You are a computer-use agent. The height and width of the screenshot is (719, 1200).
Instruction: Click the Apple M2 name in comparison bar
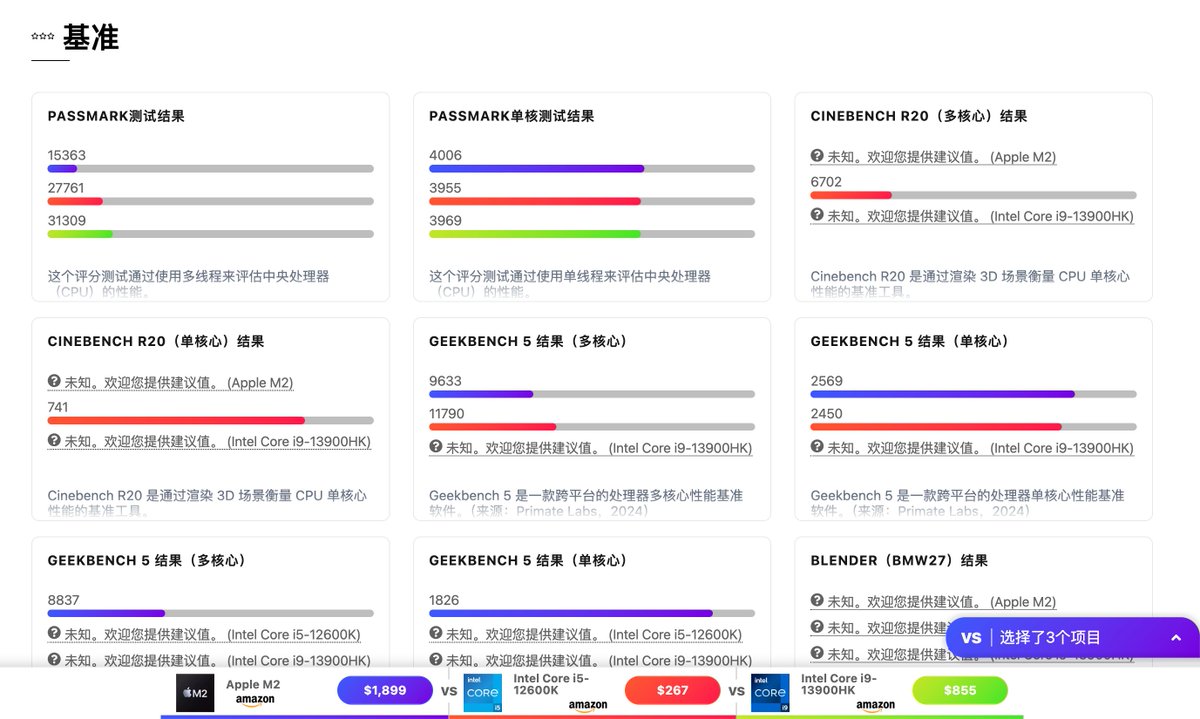coord(253,685)
